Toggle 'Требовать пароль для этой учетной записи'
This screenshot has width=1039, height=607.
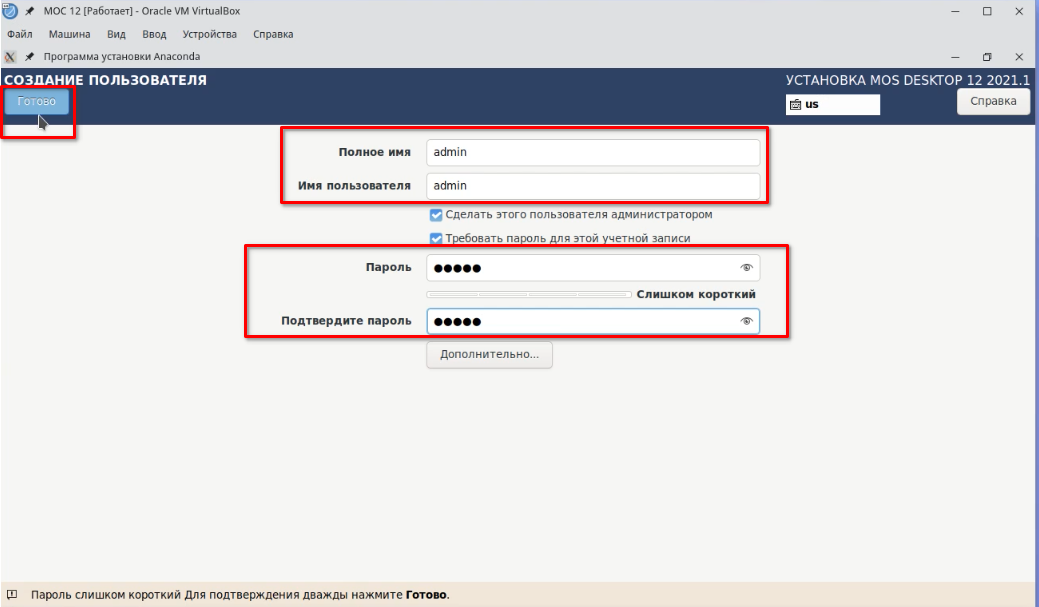pyautogui.click(x=436, y=239)
